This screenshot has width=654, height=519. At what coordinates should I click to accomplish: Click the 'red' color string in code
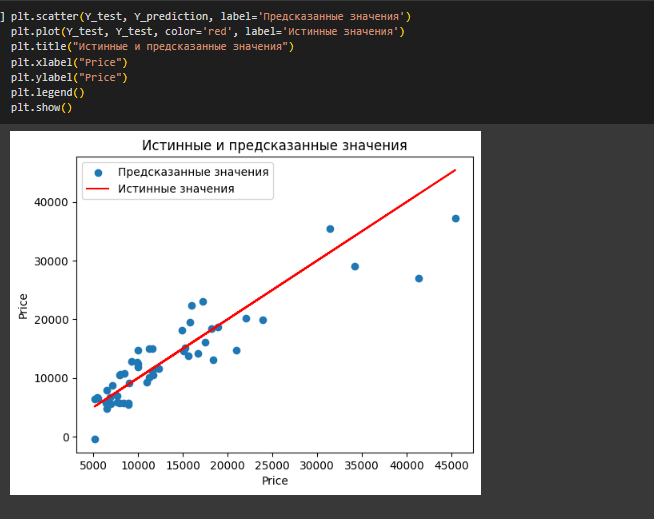217,32
